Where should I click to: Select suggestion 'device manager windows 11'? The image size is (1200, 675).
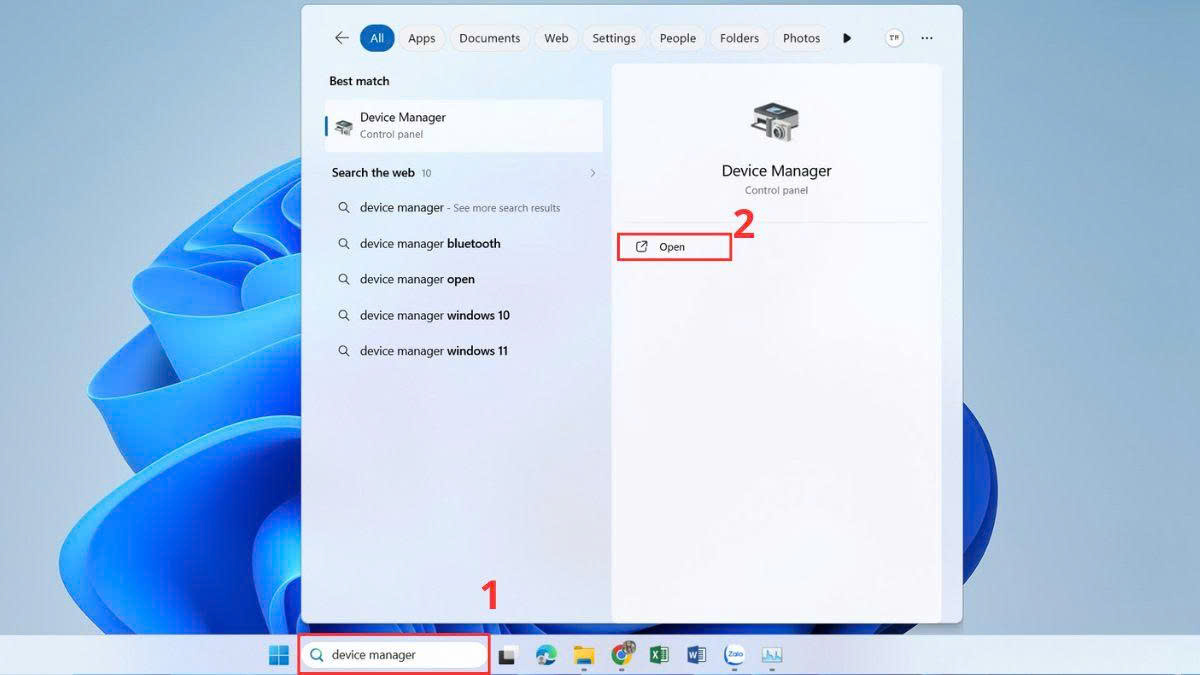(x=464, y=351)
